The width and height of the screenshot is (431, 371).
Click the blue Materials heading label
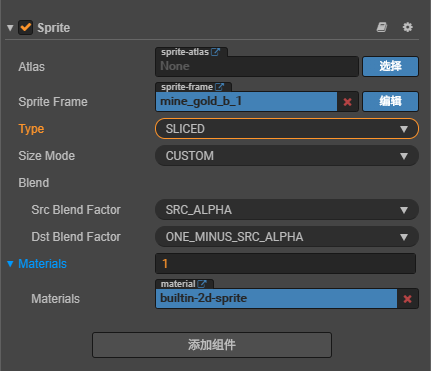tap(42, 264)
